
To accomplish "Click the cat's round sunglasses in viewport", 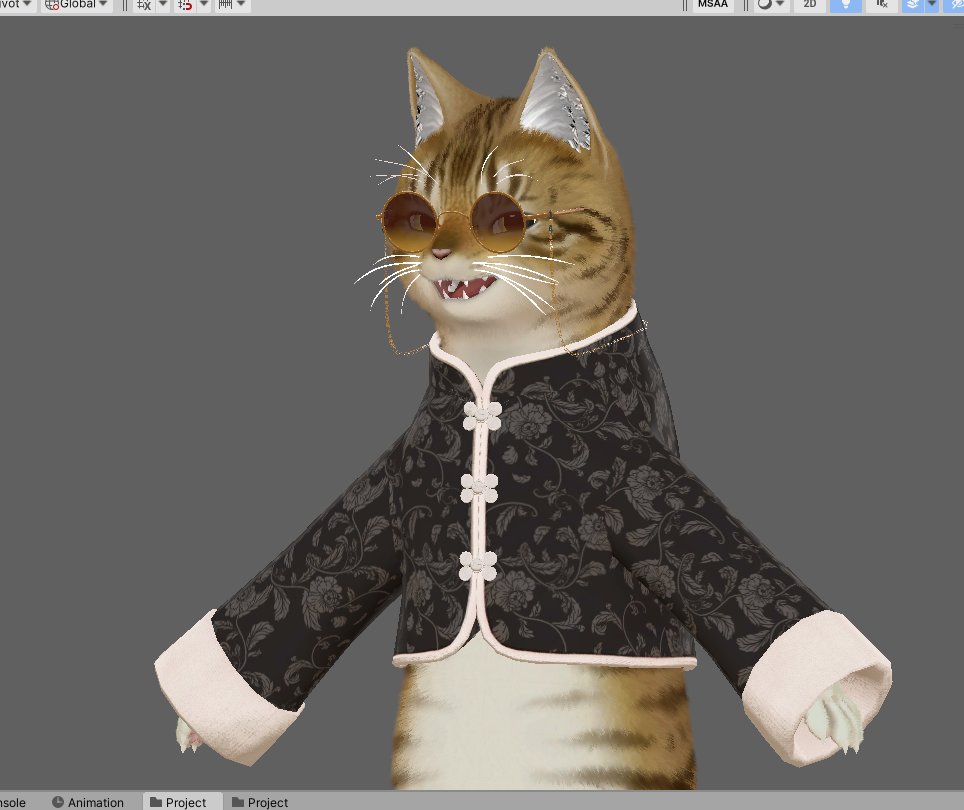I will click(x=454, y=222).
